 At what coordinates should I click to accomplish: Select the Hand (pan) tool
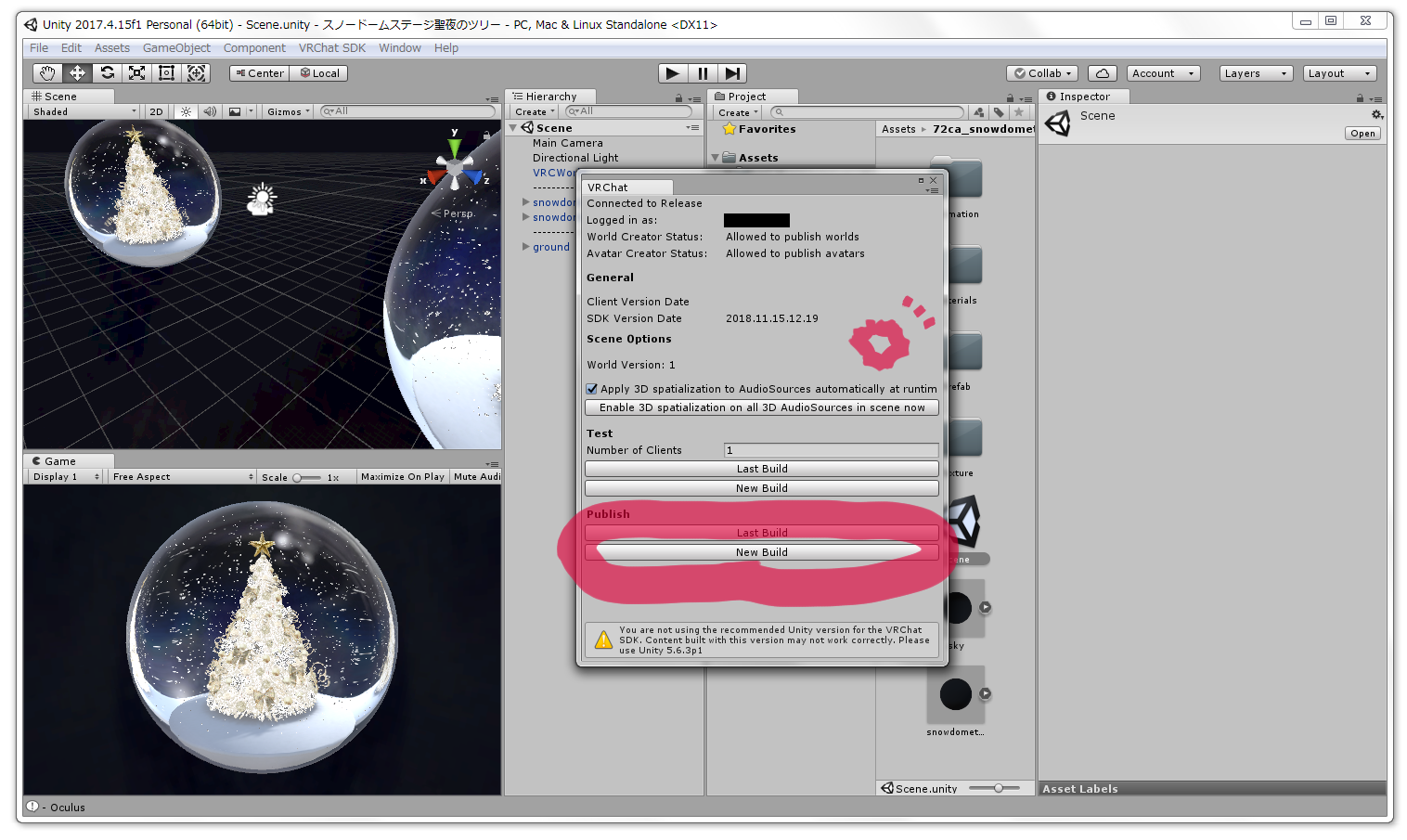coord(47,73)
